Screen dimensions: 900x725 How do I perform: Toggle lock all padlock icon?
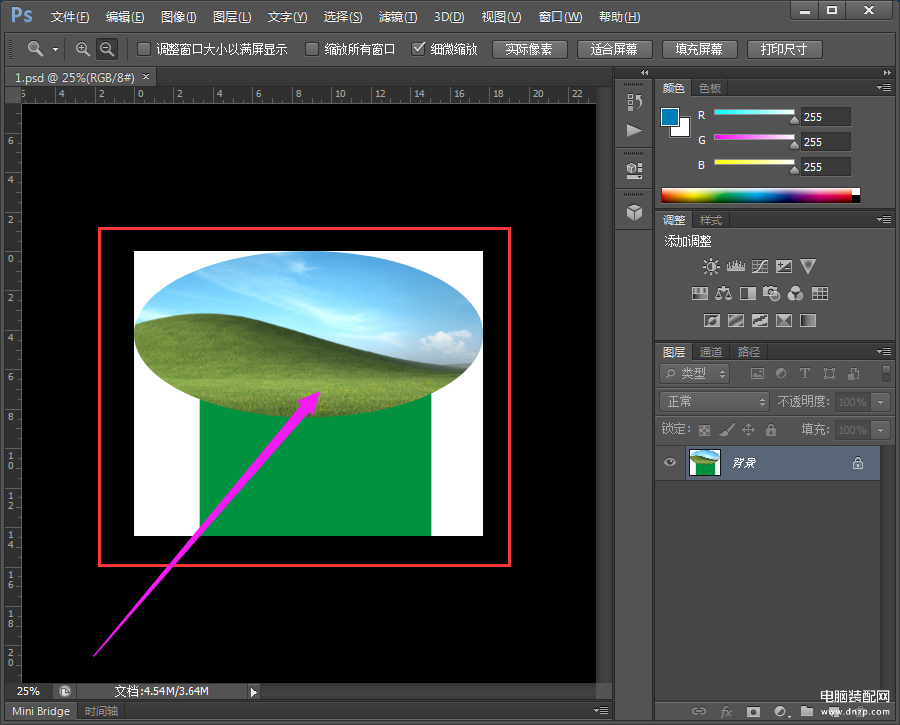pos(771,429)
